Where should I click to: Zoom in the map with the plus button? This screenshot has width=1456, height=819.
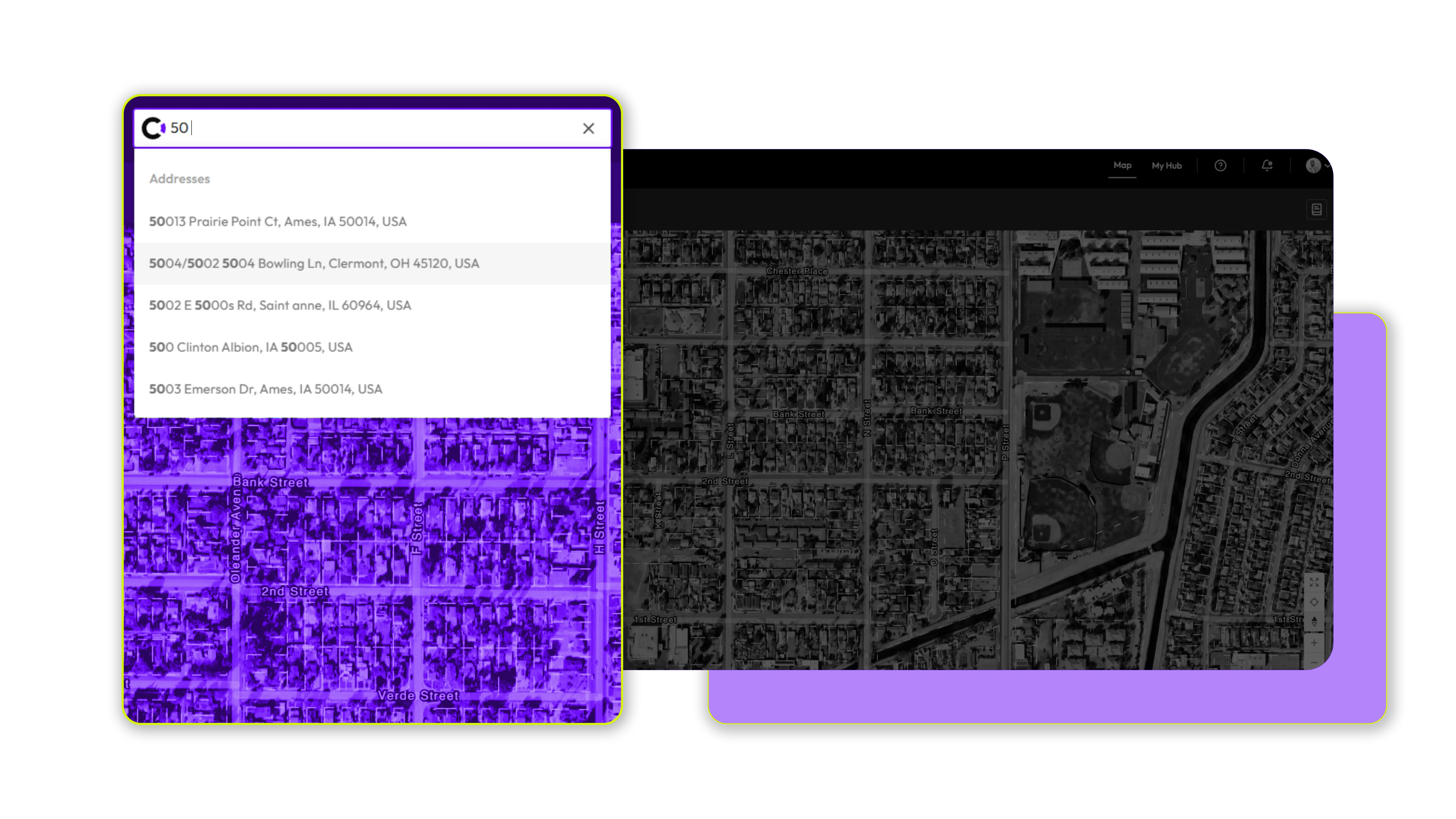tap(1314, 643)
